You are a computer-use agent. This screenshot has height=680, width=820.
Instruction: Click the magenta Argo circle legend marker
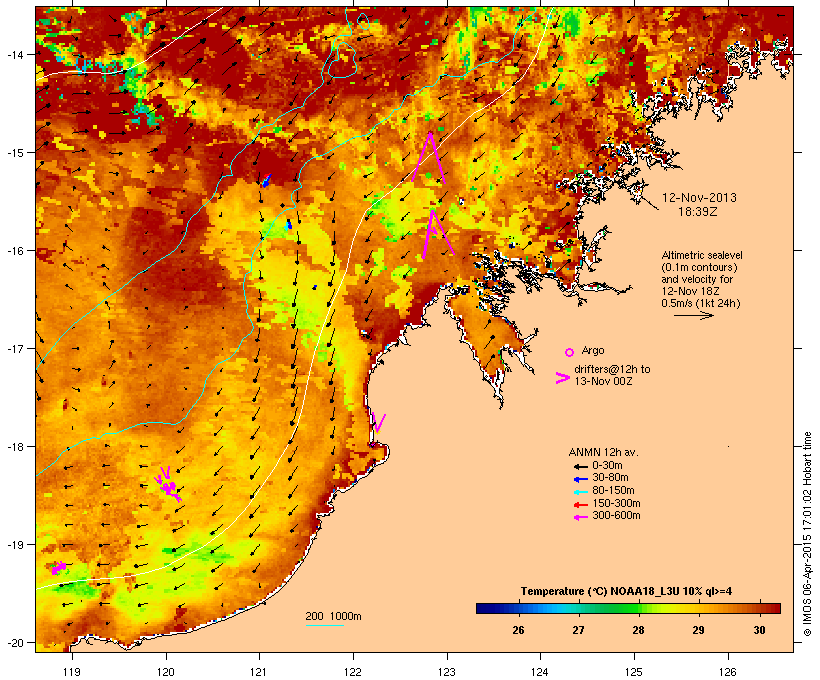coord(570,353)
